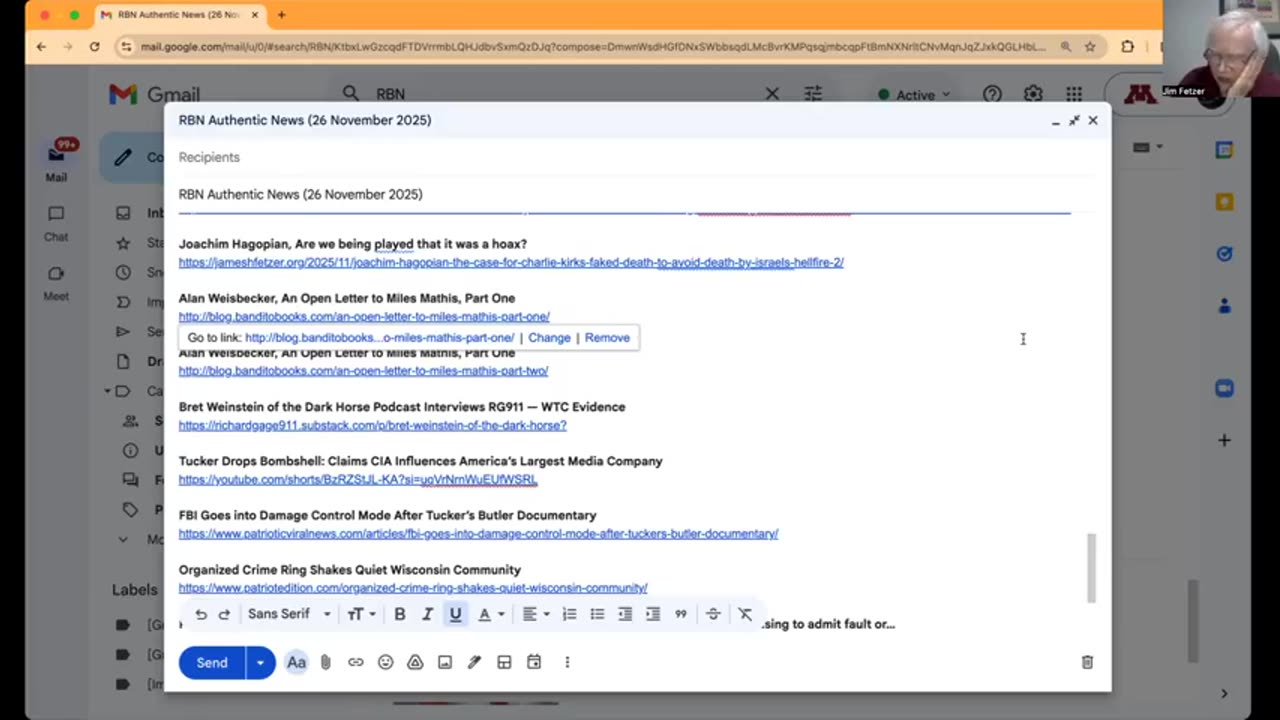
Task: Open the youtube shorts link
Action: coord(358,480)
